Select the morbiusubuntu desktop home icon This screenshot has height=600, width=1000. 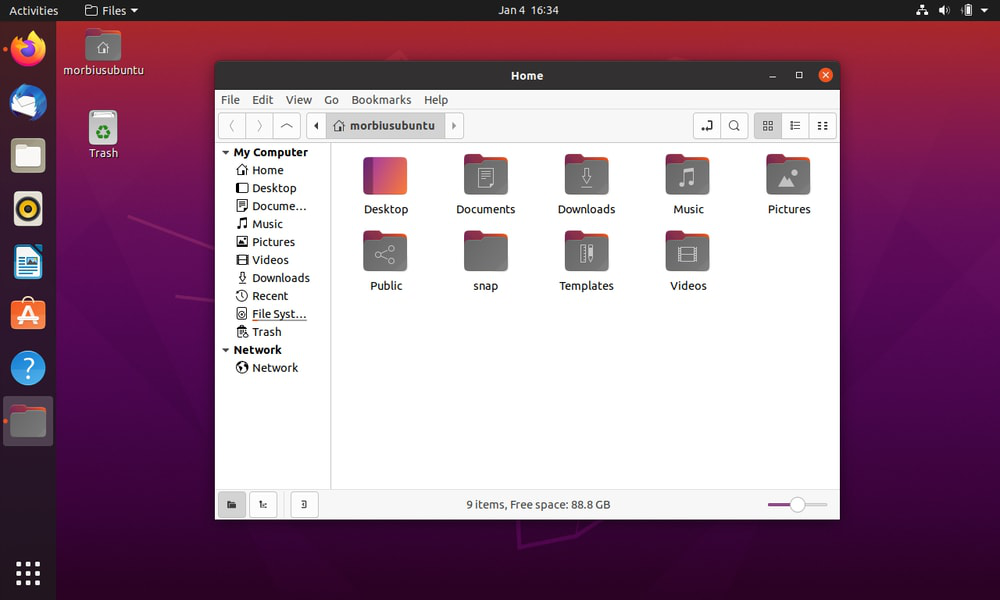[103, 52]
